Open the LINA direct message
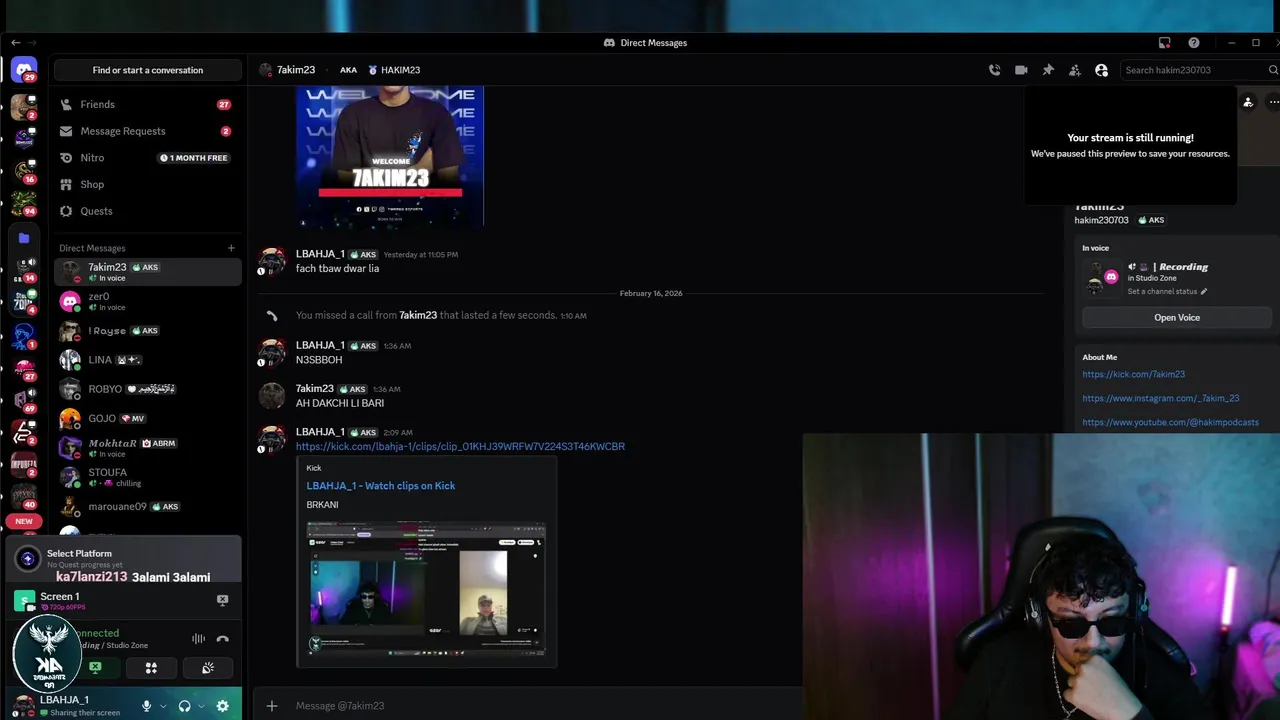 pos(148,360)
